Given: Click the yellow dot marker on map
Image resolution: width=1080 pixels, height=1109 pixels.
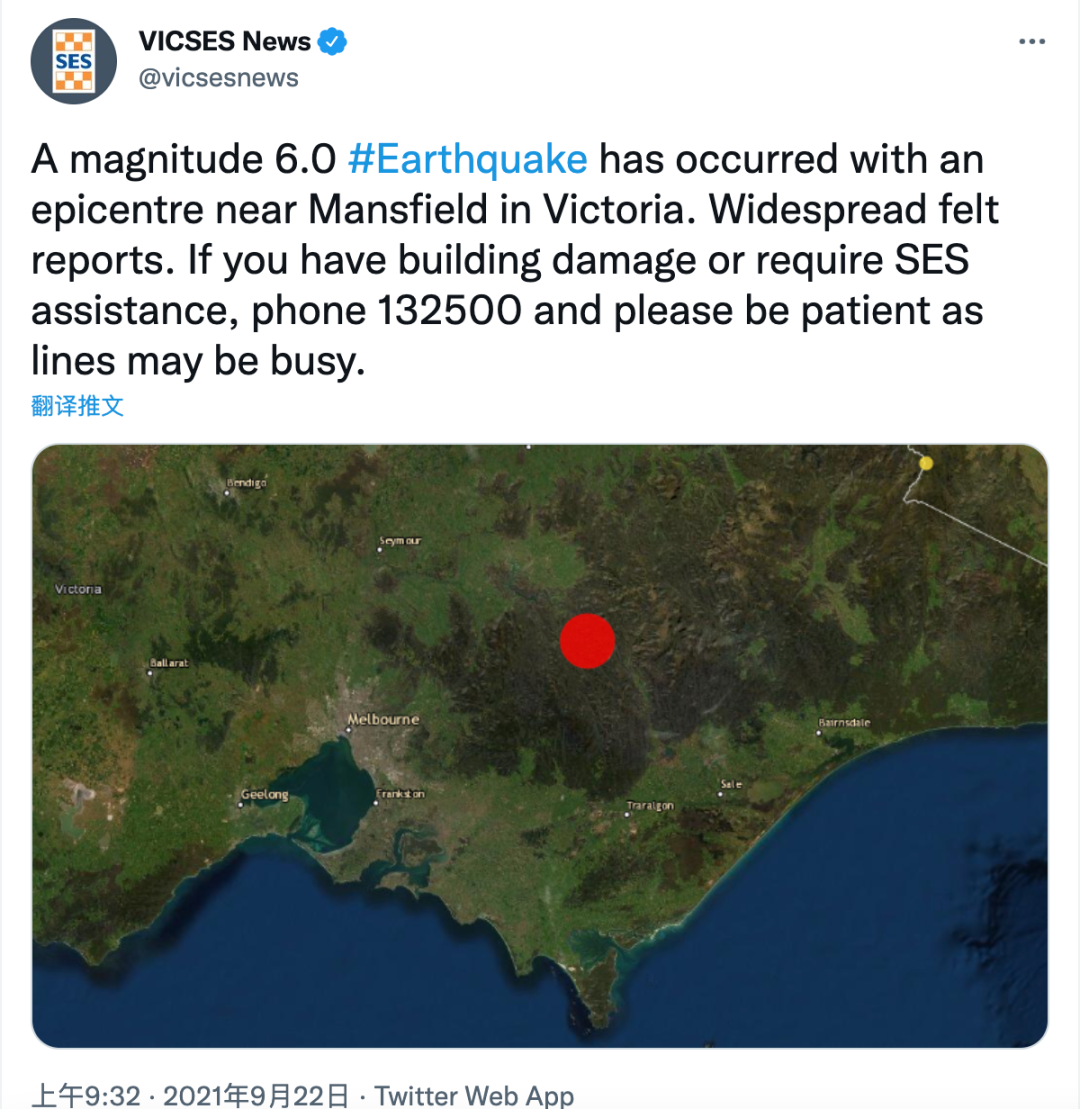Looking at the screenshot, I should point(926,463).
